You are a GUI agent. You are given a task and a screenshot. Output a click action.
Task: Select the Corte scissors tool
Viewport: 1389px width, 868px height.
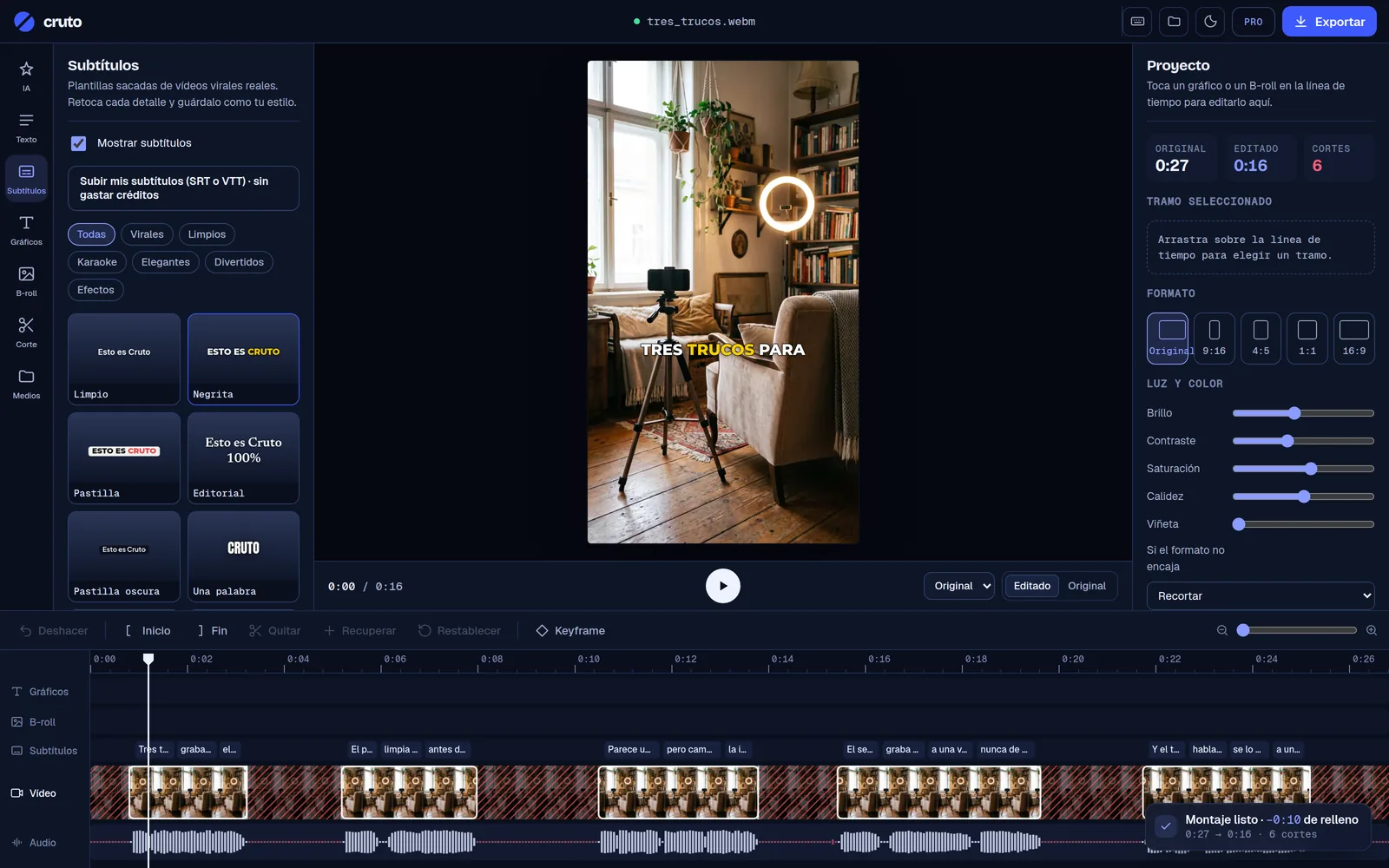click(26, 332)
